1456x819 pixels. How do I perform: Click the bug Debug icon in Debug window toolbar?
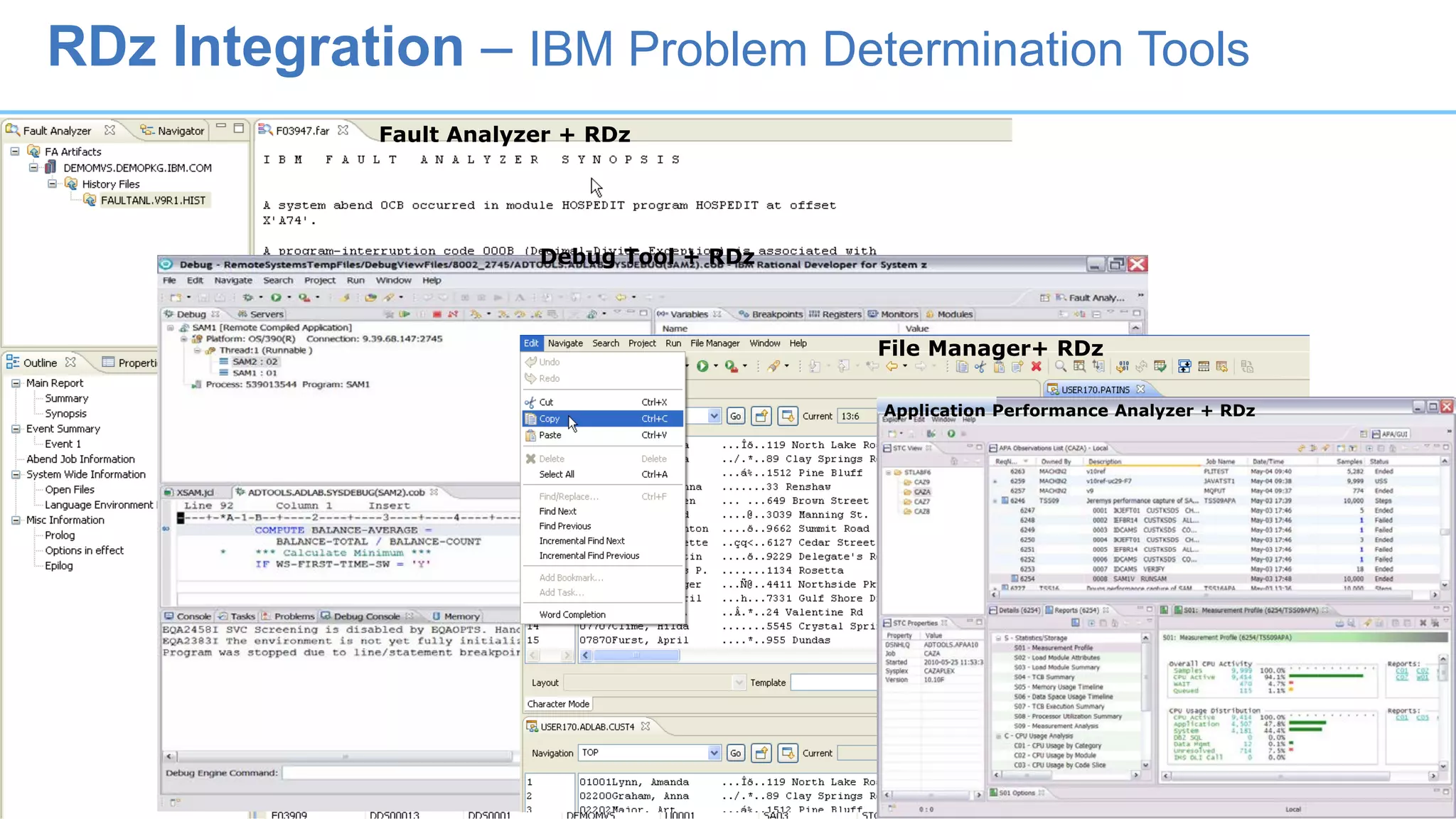247,297
